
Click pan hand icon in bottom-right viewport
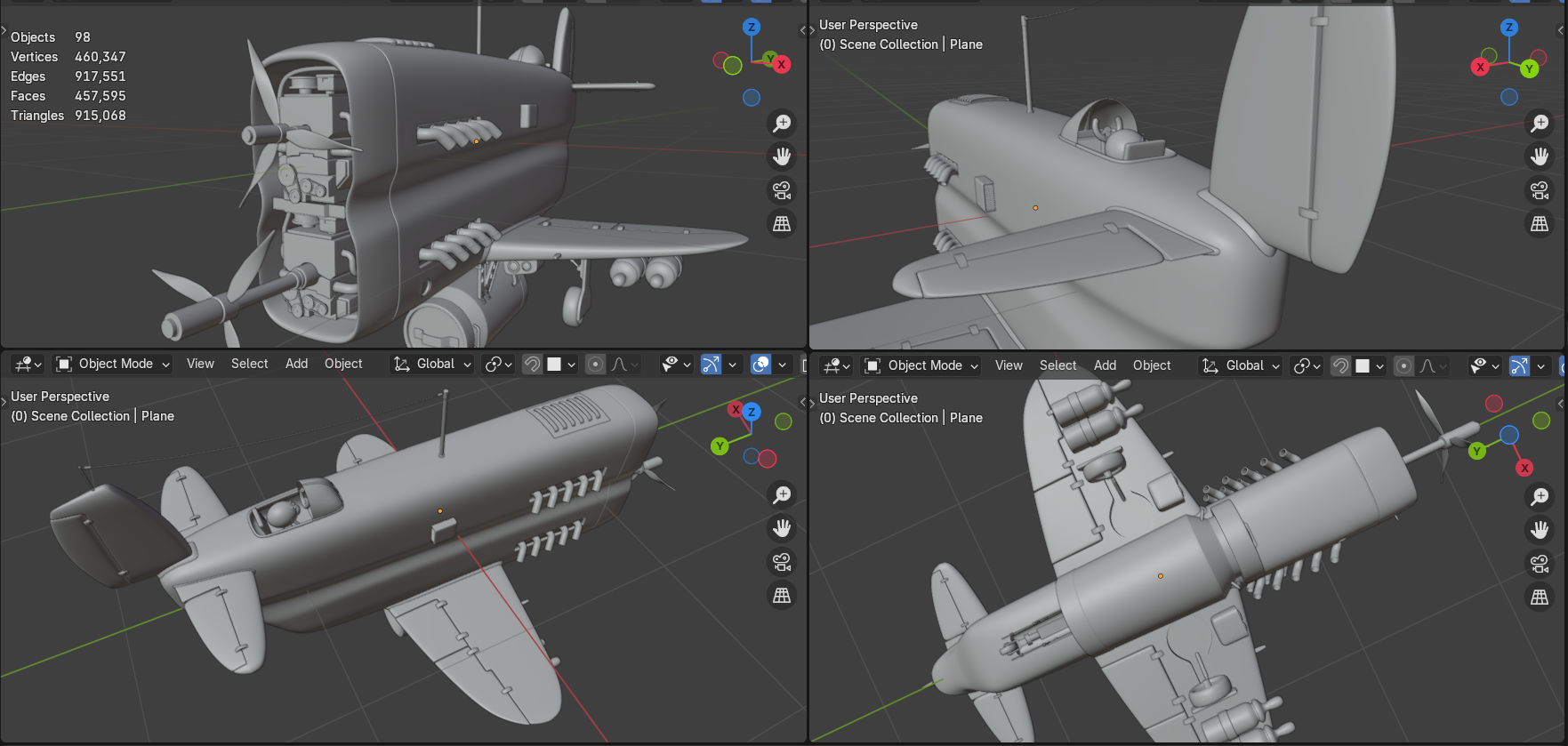pyautogui.click(x=1540, y=530)
